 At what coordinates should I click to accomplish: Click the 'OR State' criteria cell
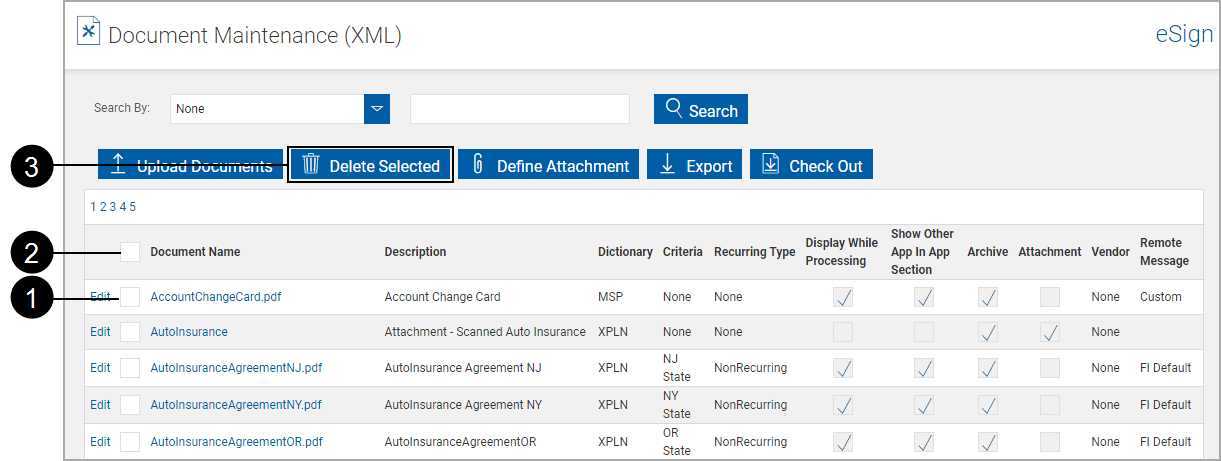coord(677,442)
